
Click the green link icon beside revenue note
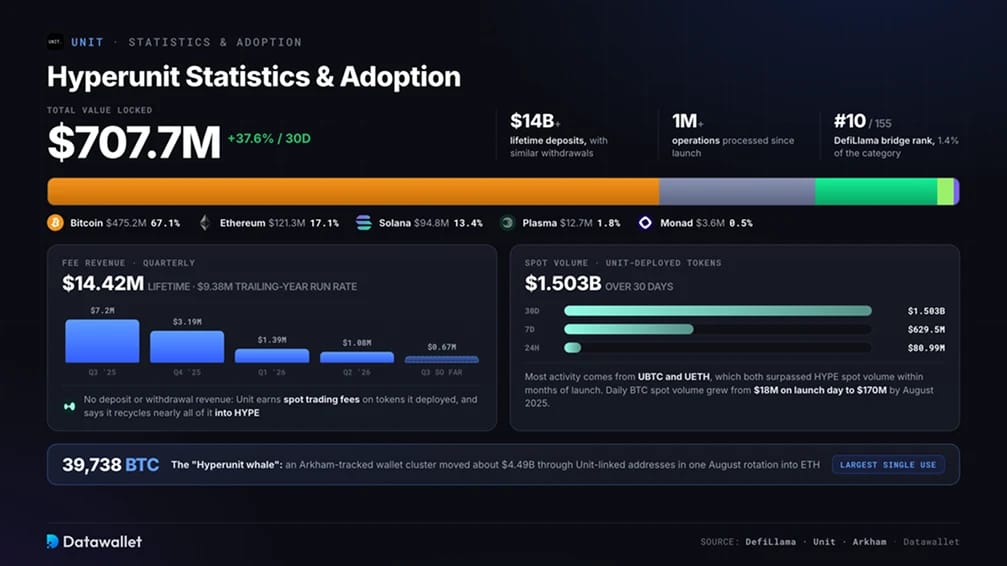tap(69, 406)
